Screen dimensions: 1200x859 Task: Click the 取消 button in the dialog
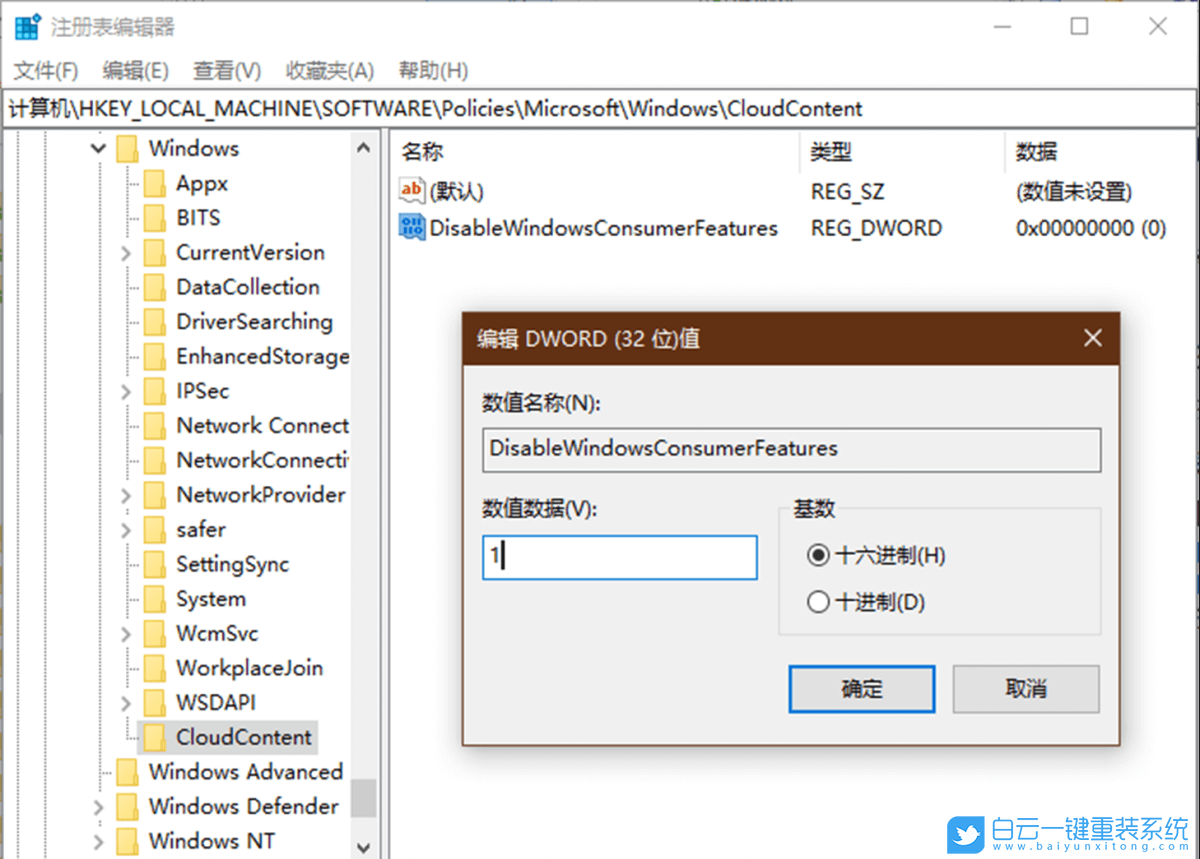click(1026, 689)
